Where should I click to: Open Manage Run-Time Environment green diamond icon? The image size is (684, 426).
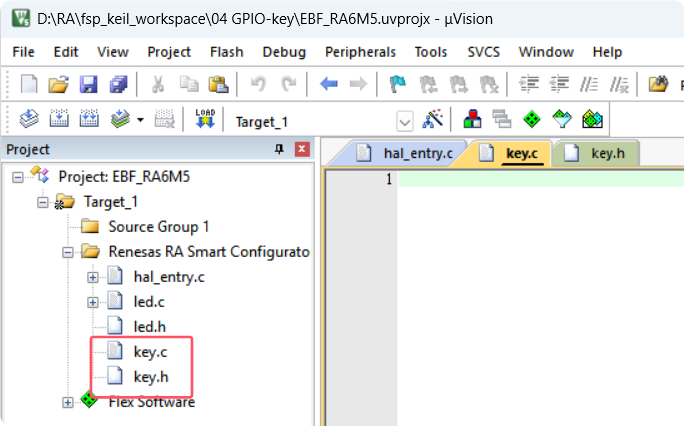click(x=532, y=119)
